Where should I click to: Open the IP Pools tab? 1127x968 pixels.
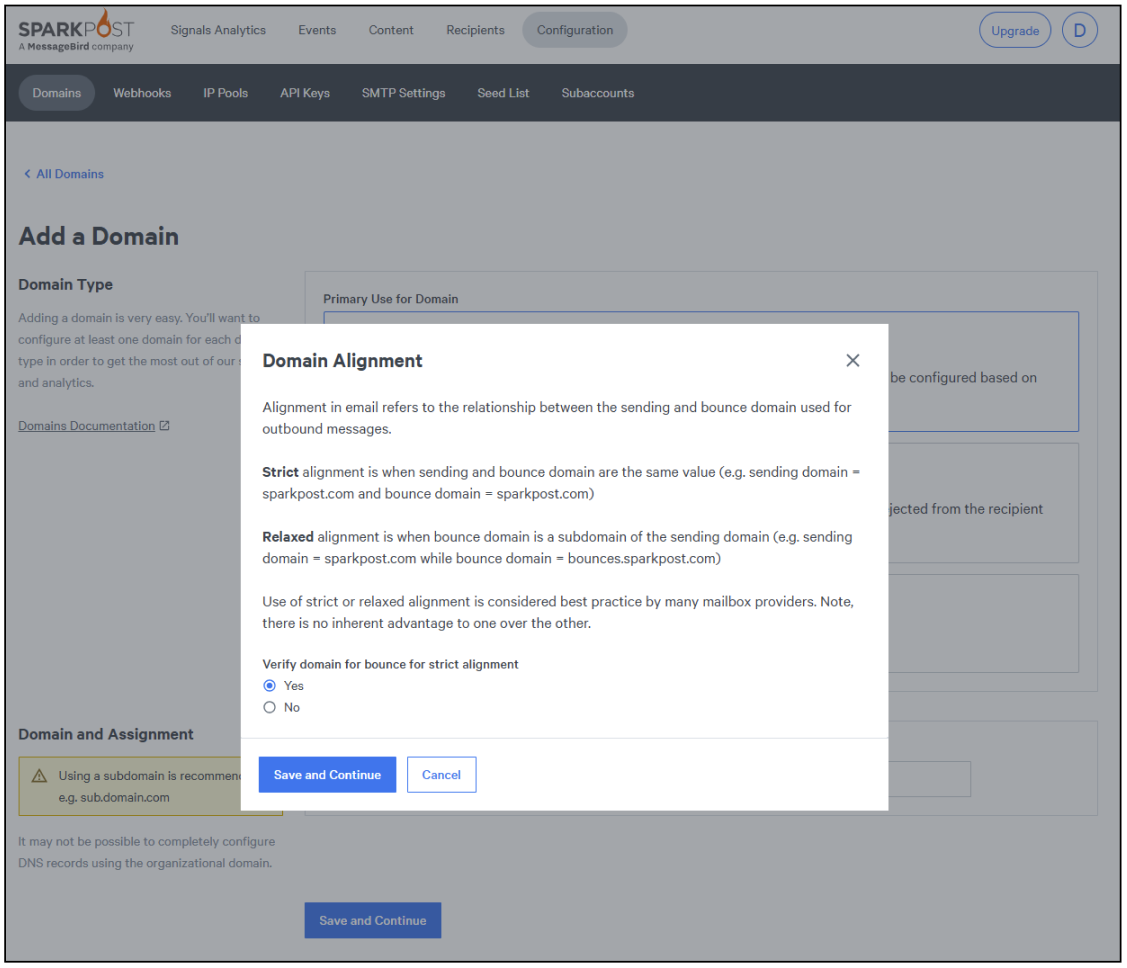point(226,93)
